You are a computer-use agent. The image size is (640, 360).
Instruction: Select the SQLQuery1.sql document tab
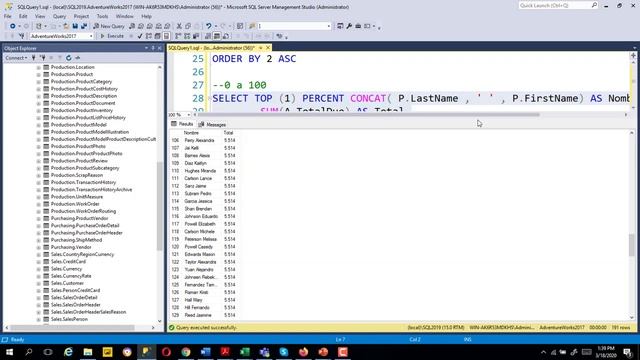[211, 48]
